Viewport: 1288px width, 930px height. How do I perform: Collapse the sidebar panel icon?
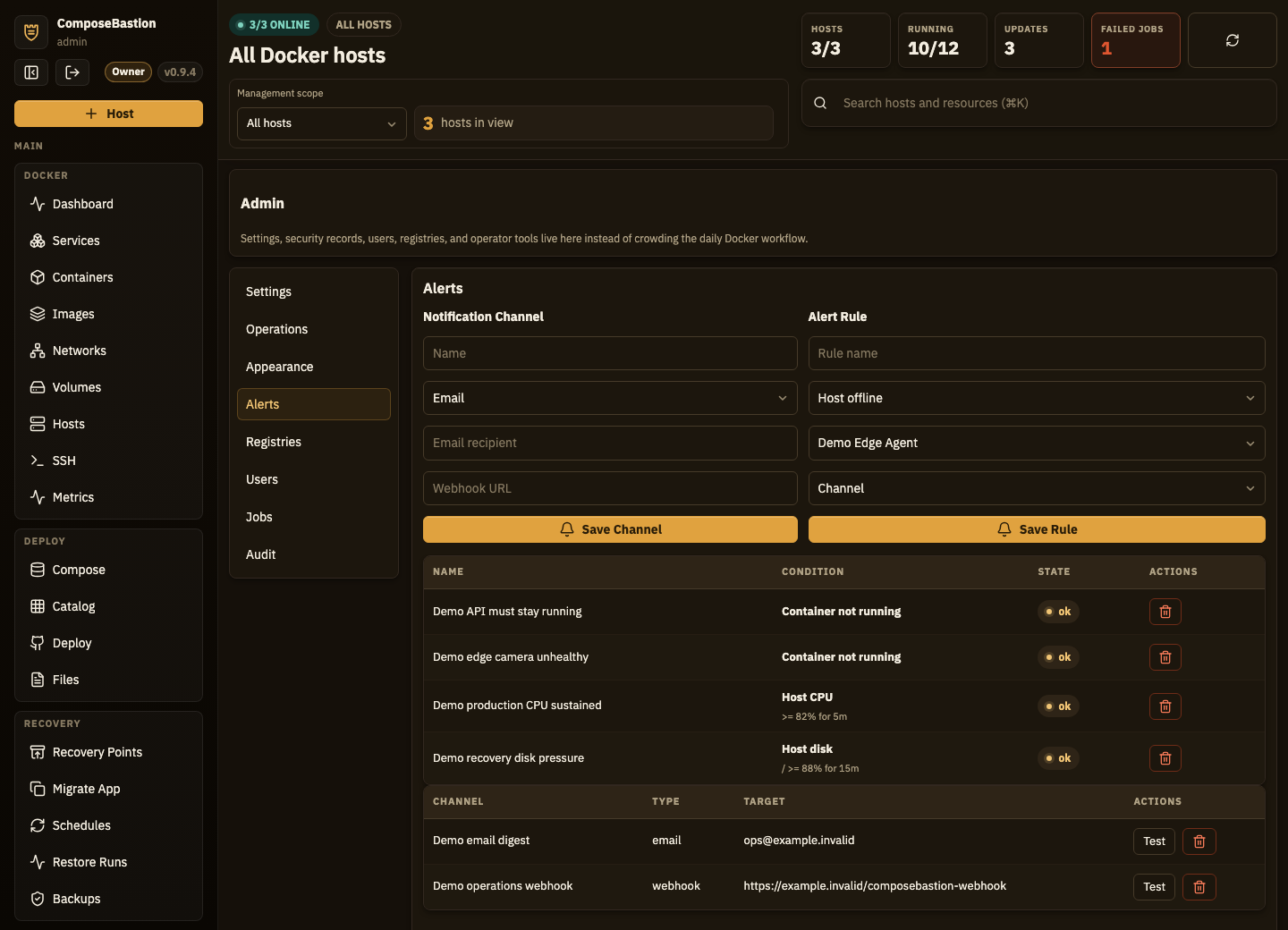31,72
